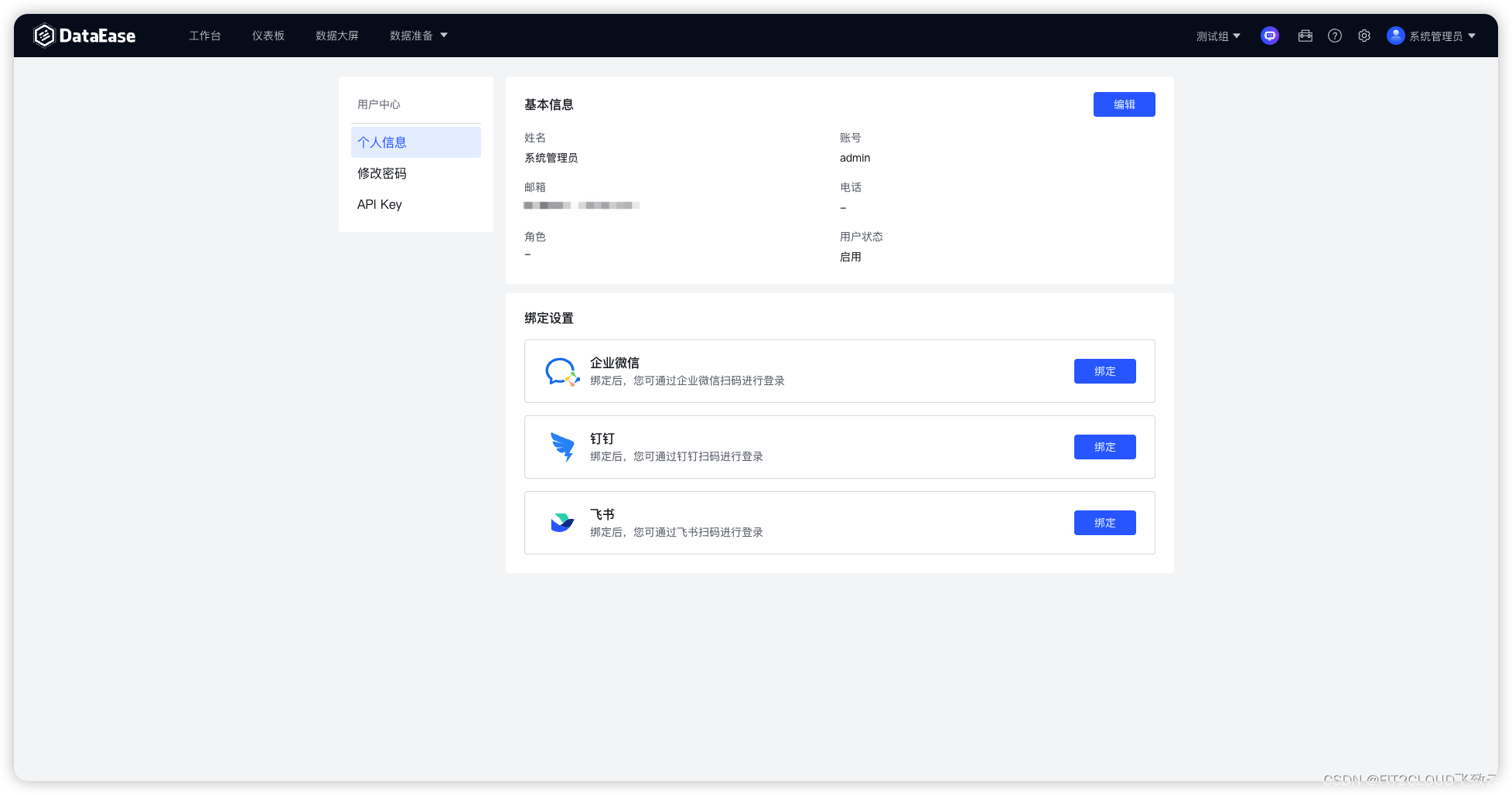Click the blurred email address value
Viewport: 1512px width, 795px height.
(582, 206)
